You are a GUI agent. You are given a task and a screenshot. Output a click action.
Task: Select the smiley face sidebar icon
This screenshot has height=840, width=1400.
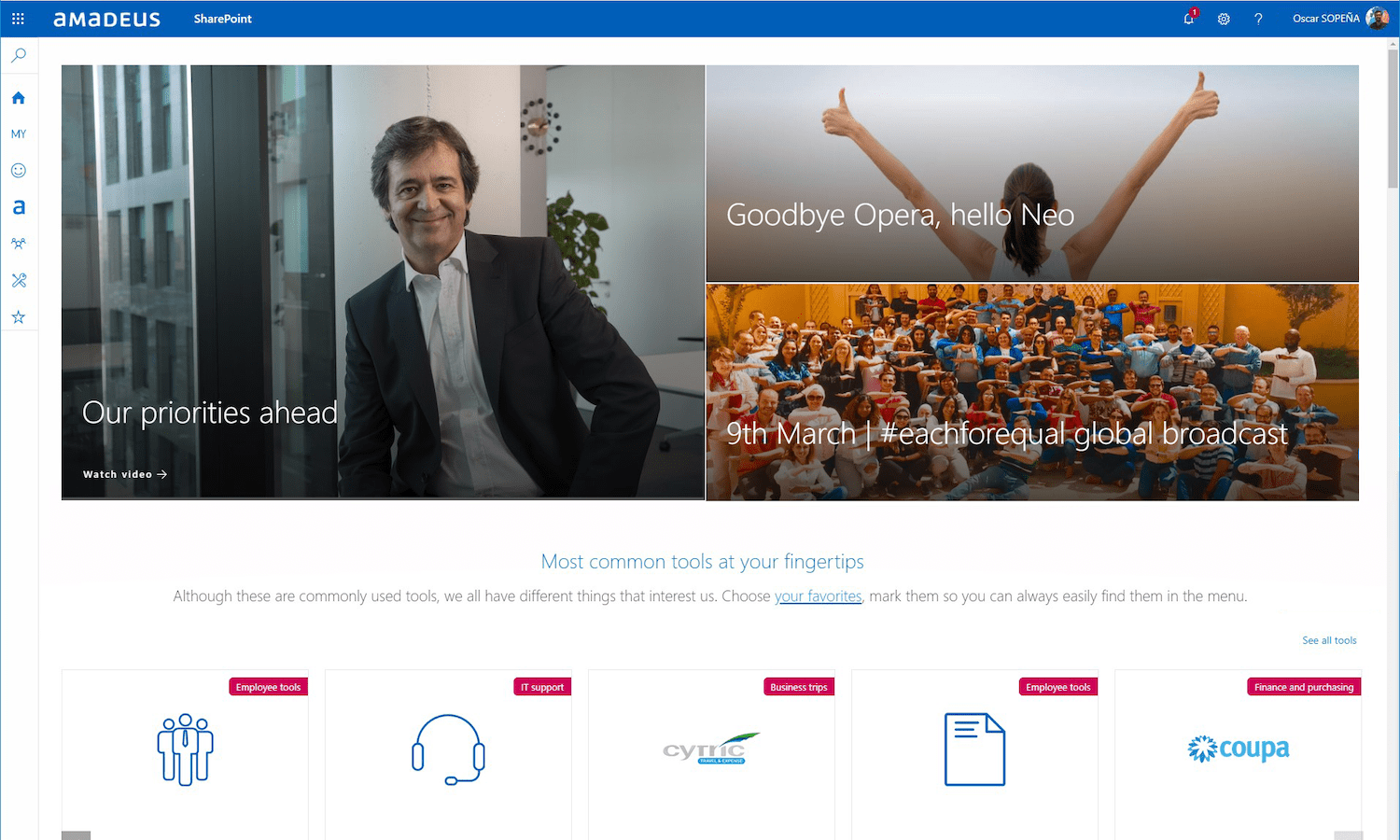click(19, 171)
